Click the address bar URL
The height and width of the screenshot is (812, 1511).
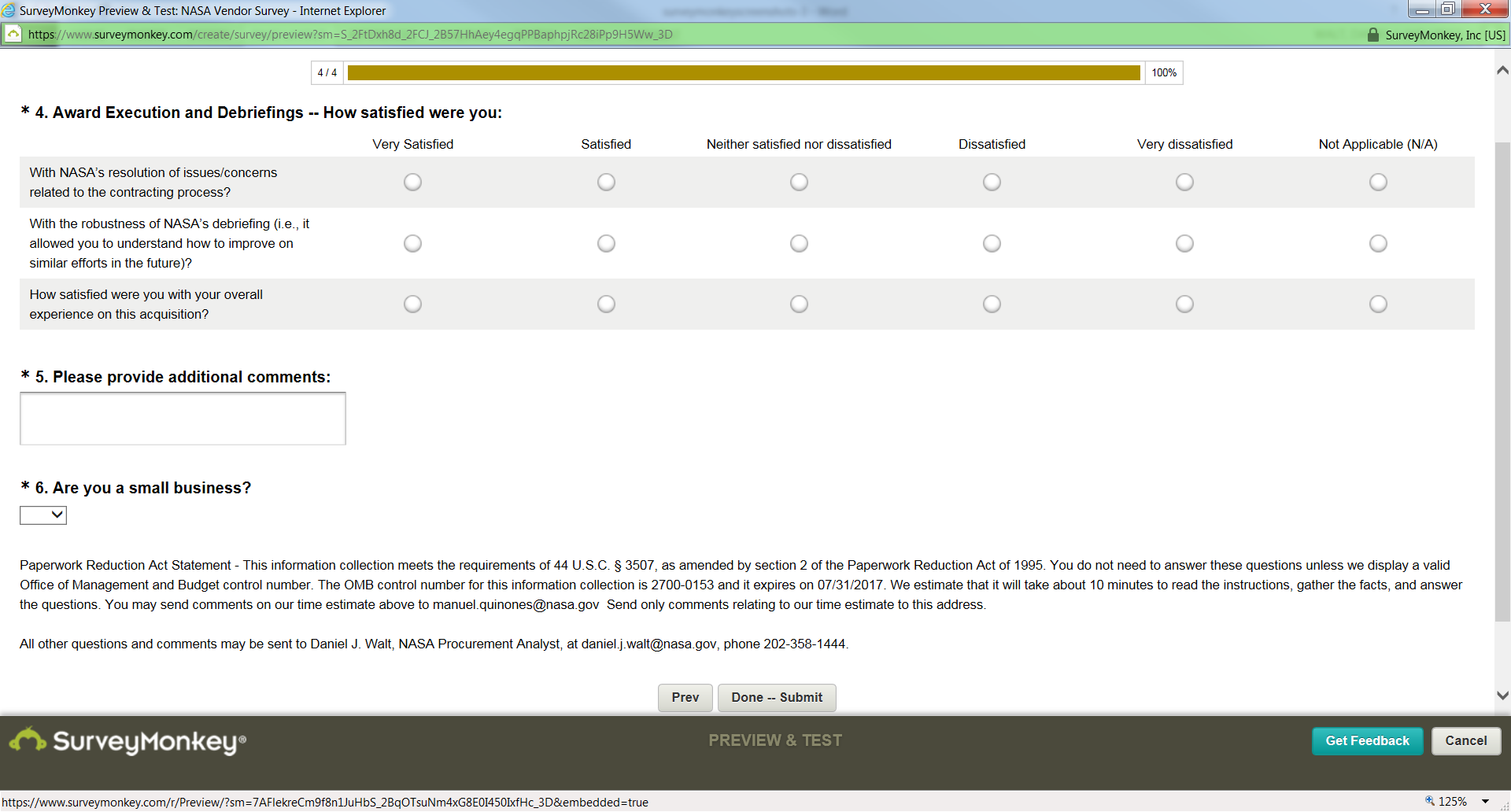coord(350,35)
